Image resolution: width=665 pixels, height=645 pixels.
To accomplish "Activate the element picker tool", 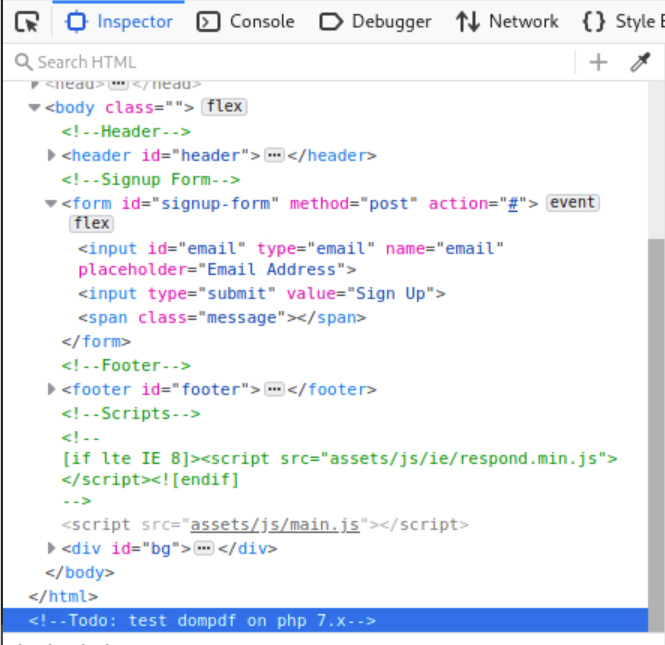I will coord(27,22).
